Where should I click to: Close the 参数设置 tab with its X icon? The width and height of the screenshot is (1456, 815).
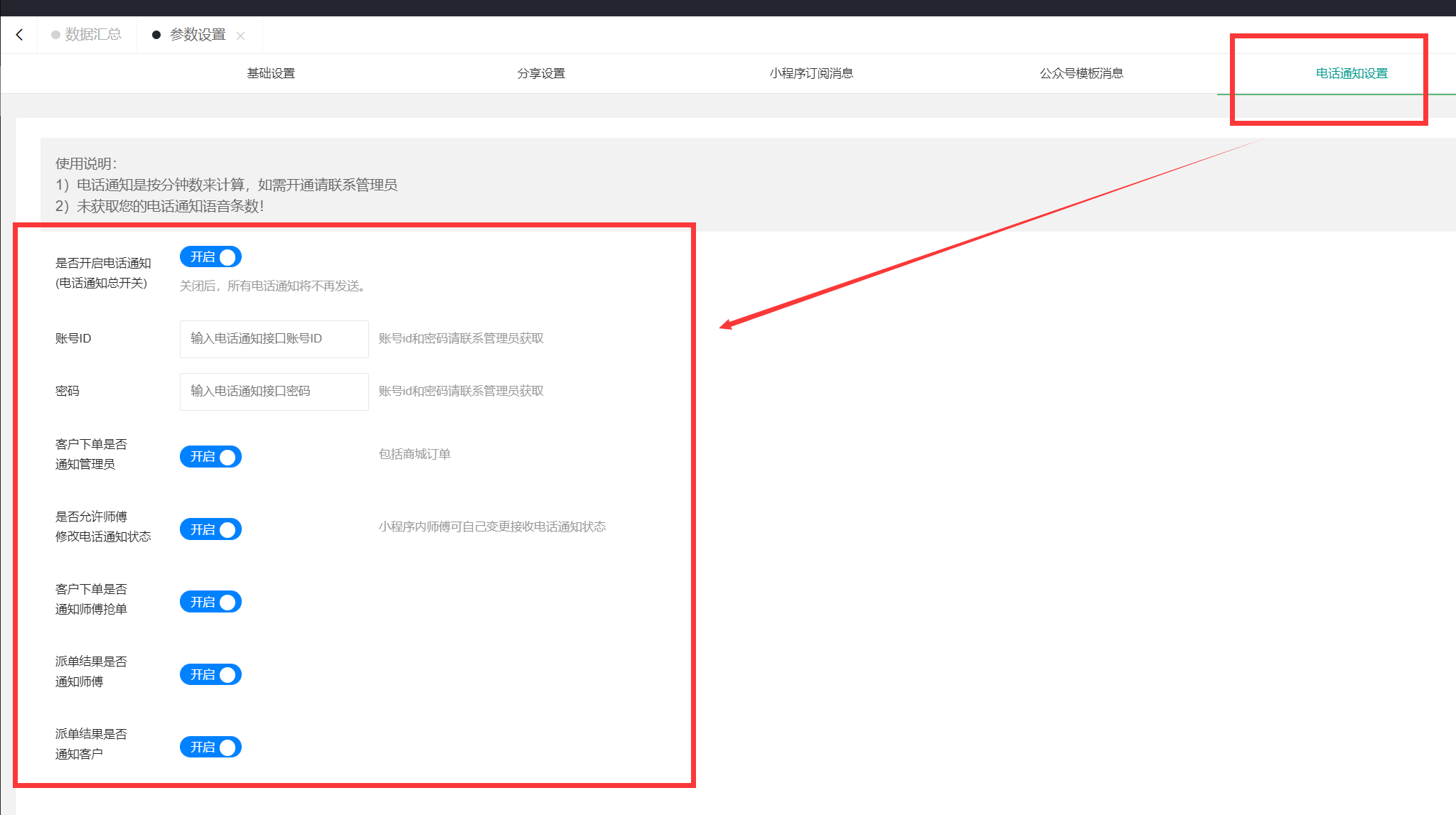pos(240,36)
